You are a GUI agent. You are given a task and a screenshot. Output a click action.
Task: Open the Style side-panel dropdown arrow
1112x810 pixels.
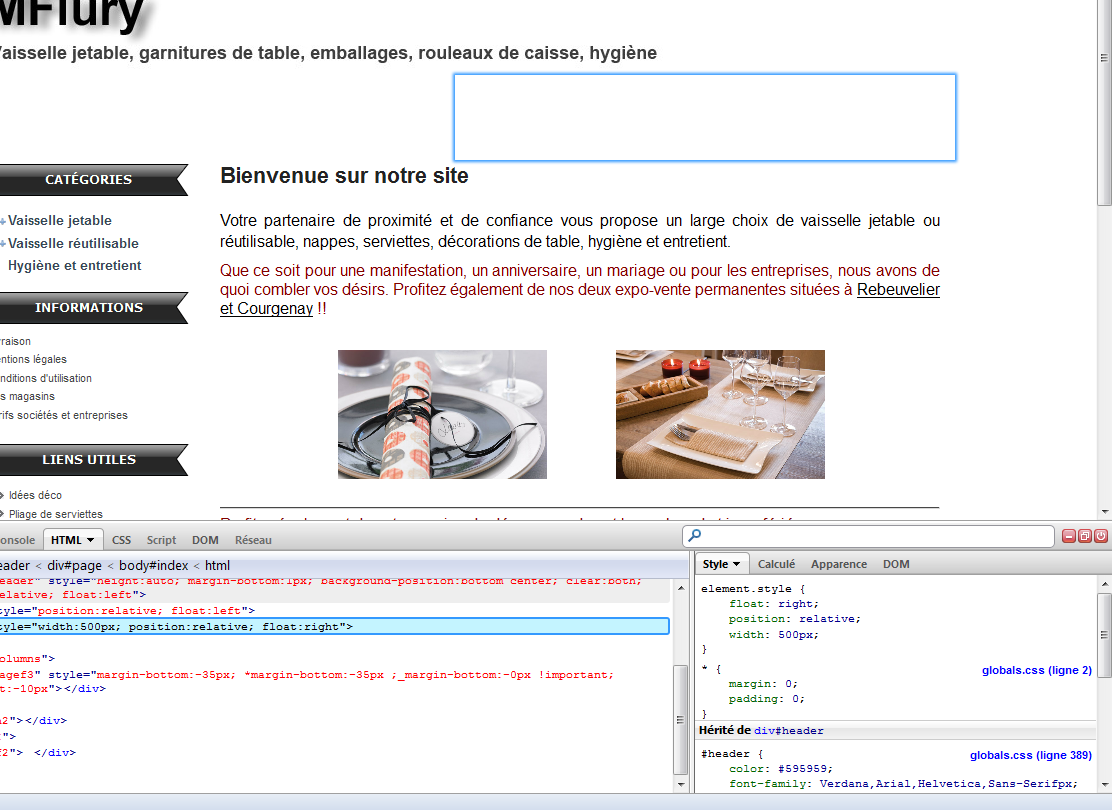(x=736, y=565)
